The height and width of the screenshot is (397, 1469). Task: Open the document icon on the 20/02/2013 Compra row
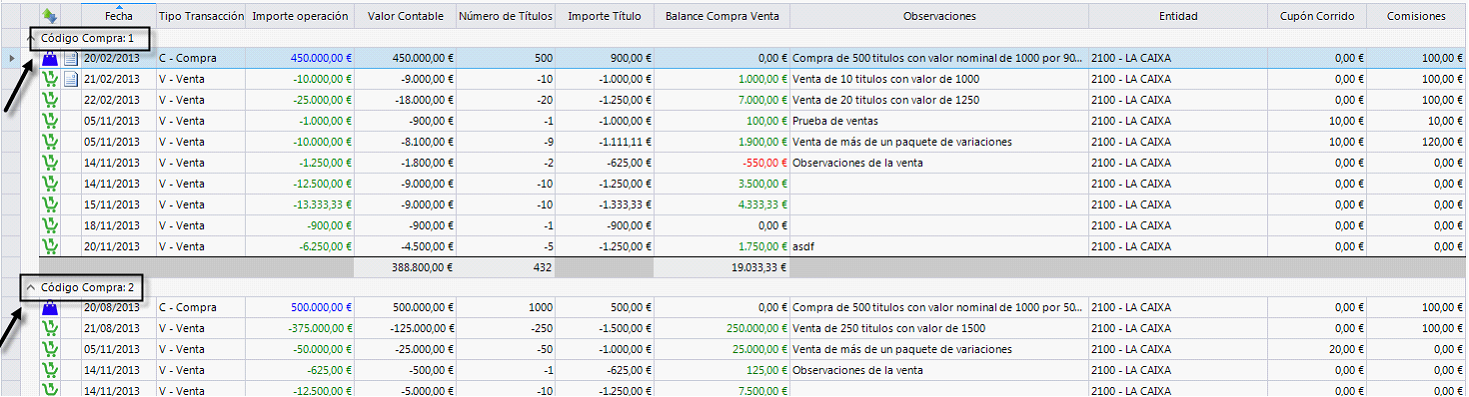tap(70, 59)
